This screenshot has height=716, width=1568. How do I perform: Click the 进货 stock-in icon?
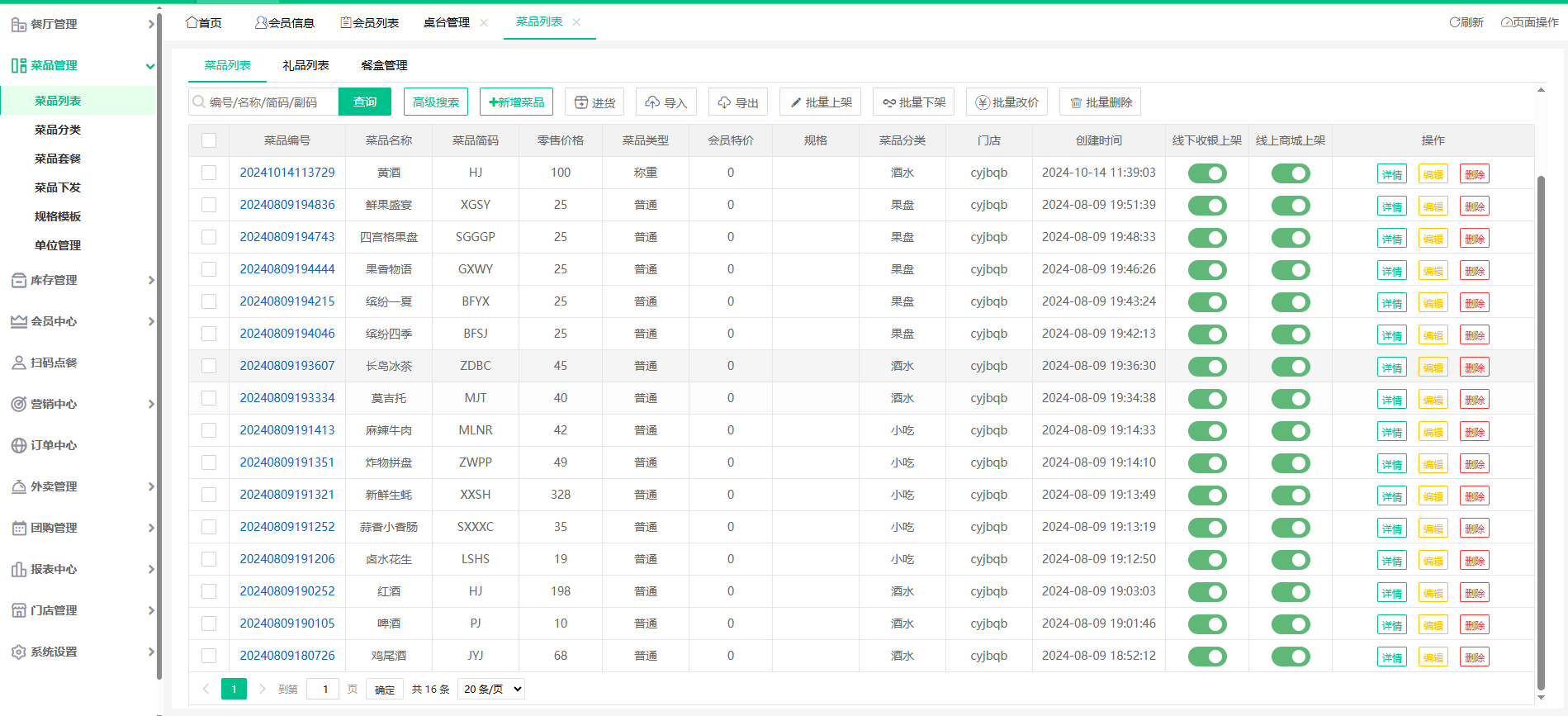pyautogui.click(x=581, y=102)
